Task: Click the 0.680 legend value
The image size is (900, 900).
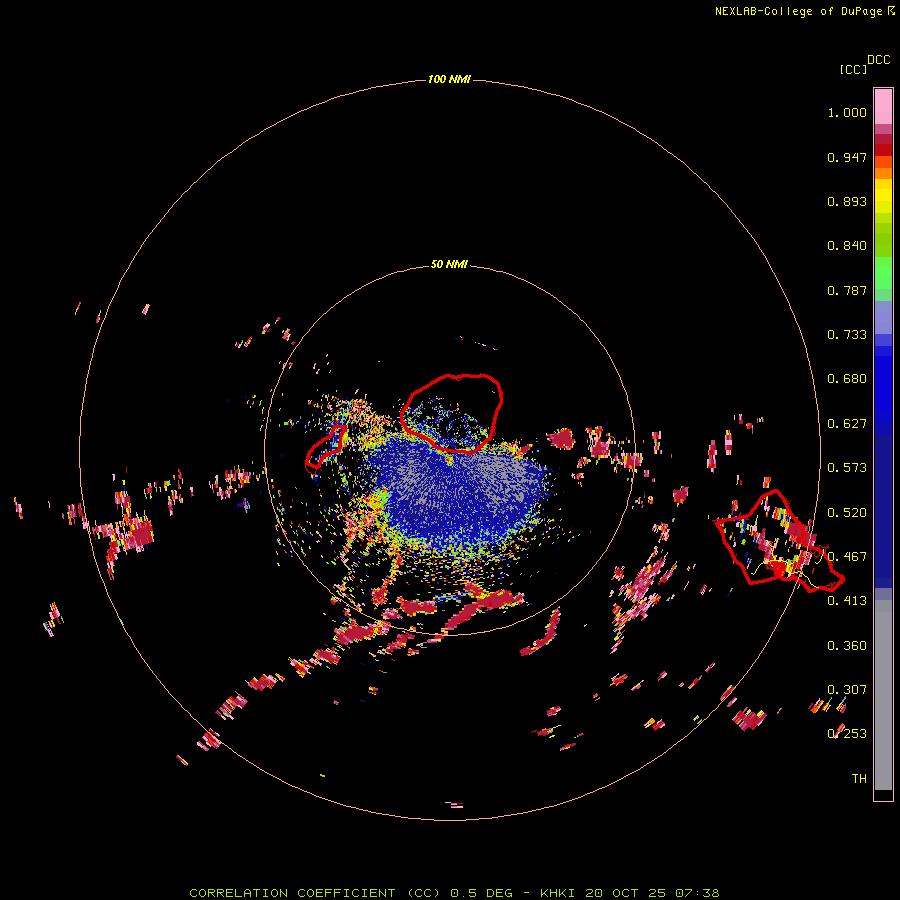Action: tap(847, 379)
